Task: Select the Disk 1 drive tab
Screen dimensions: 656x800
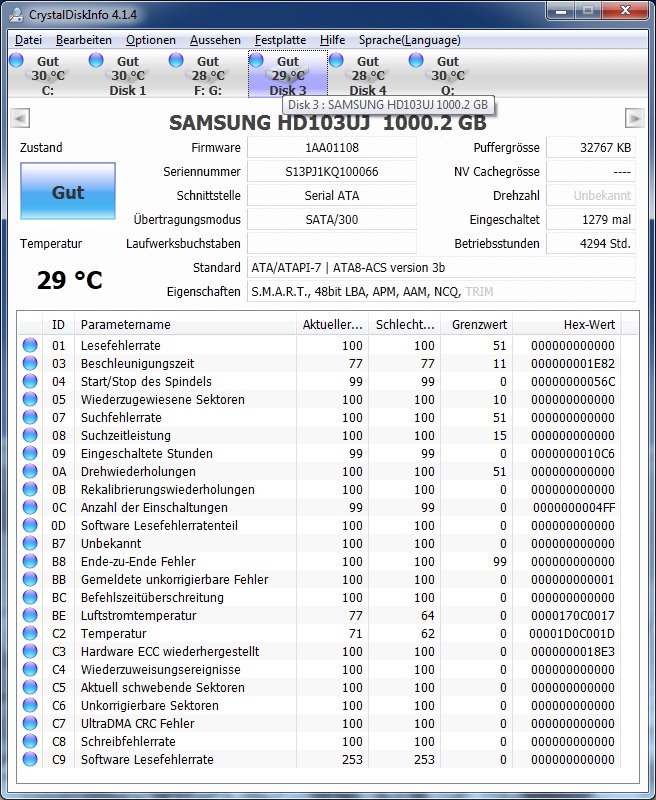Action: (128, 74)
